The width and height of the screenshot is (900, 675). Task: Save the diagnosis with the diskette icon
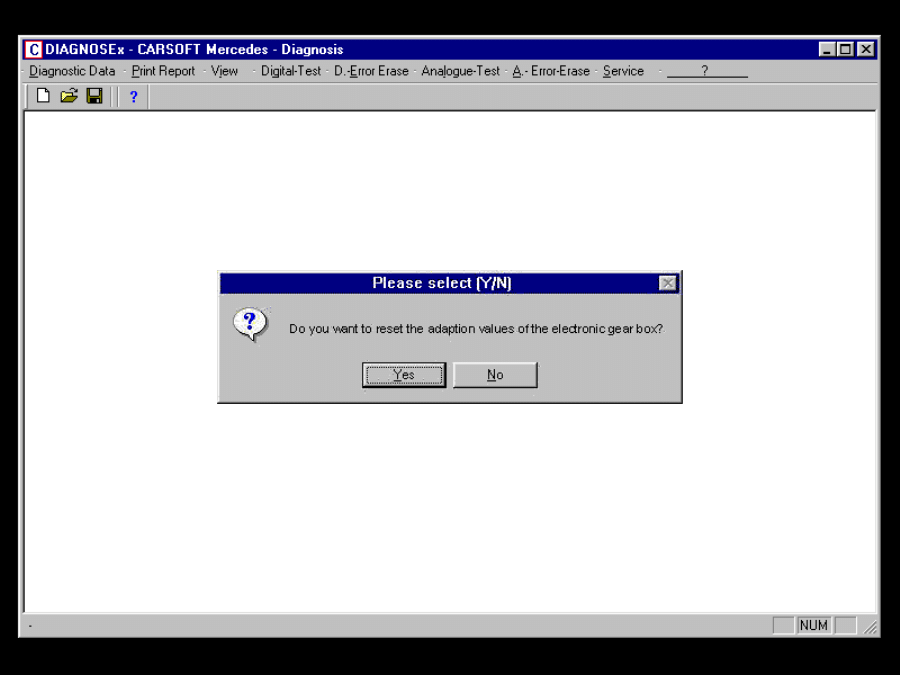click(94, 96)
